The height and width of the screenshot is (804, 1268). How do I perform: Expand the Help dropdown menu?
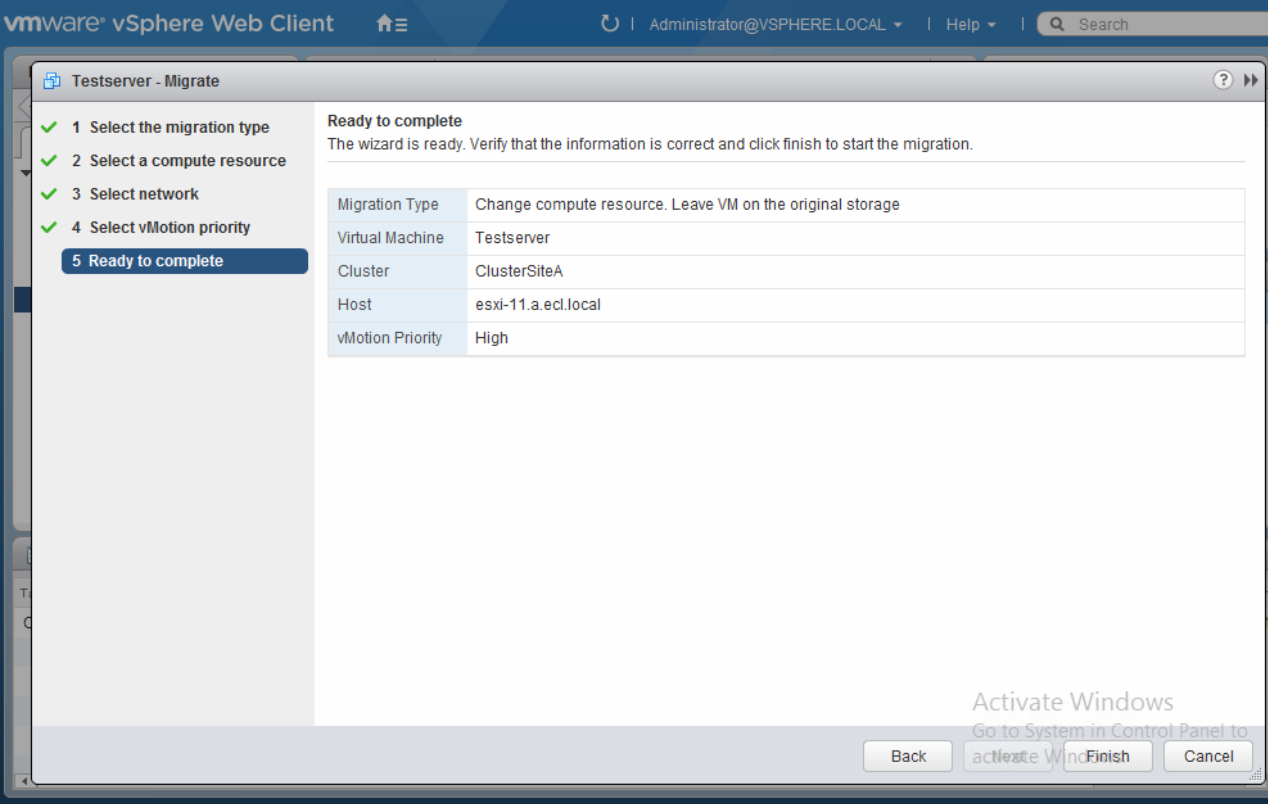coord(970,25)
